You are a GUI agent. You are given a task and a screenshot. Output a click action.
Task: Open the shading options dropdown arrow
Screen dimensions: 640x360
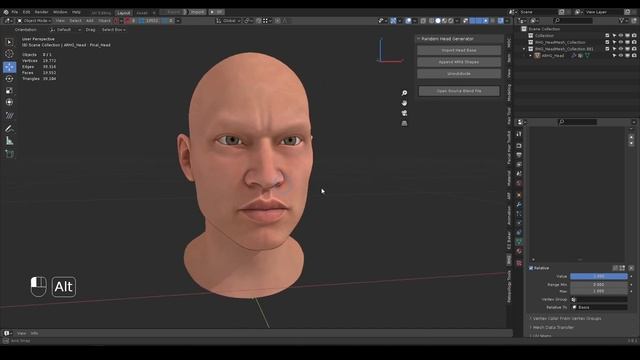[x=457, y=20]
